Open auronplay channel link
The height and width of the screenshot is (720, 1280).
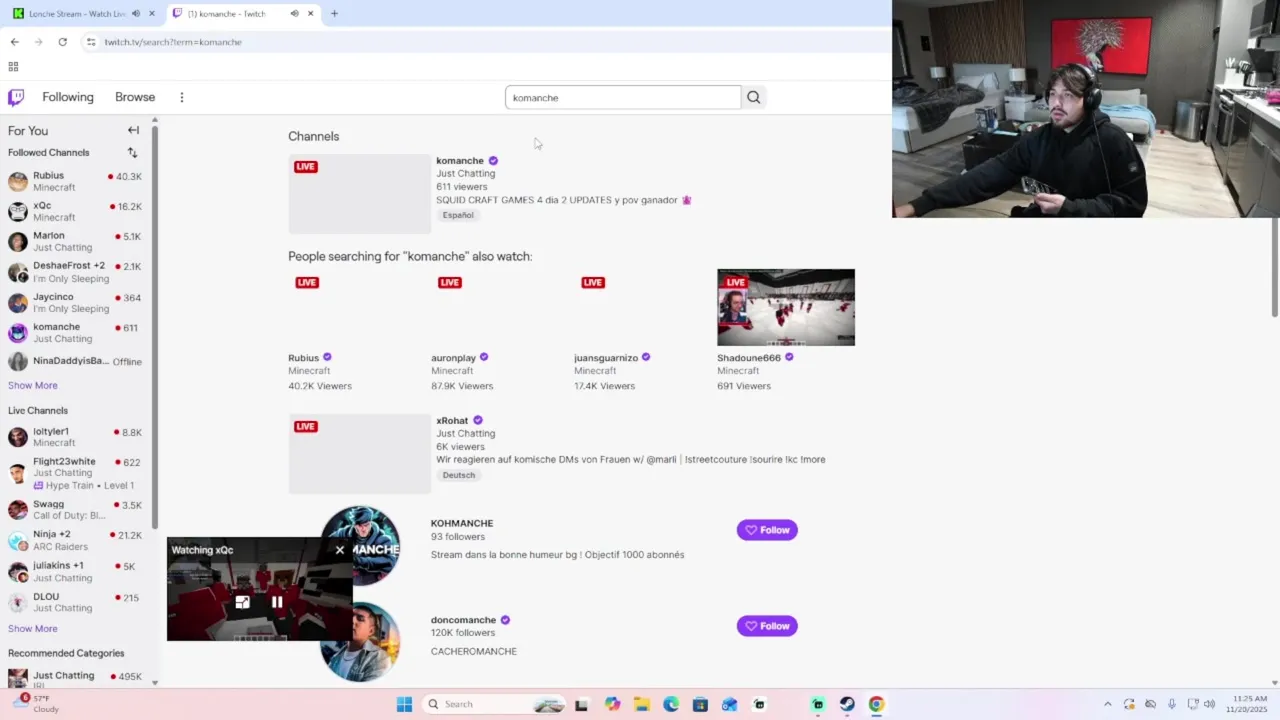453,358
